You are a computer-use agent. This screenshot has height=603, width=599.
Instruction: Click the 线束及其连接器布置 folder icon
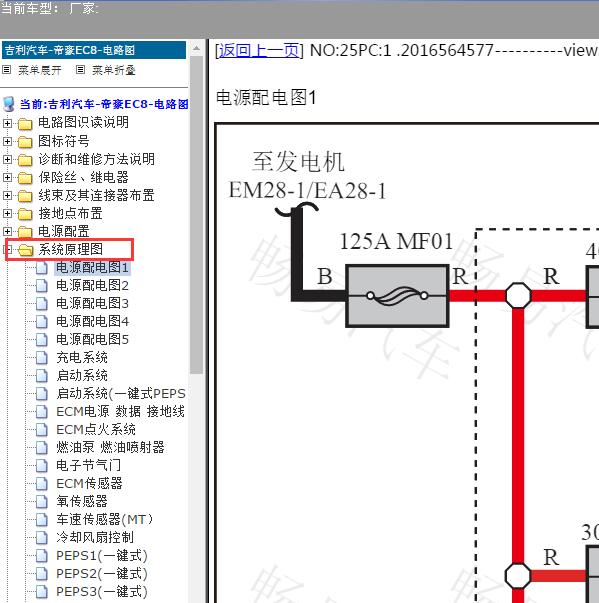(x=25, y=196)
